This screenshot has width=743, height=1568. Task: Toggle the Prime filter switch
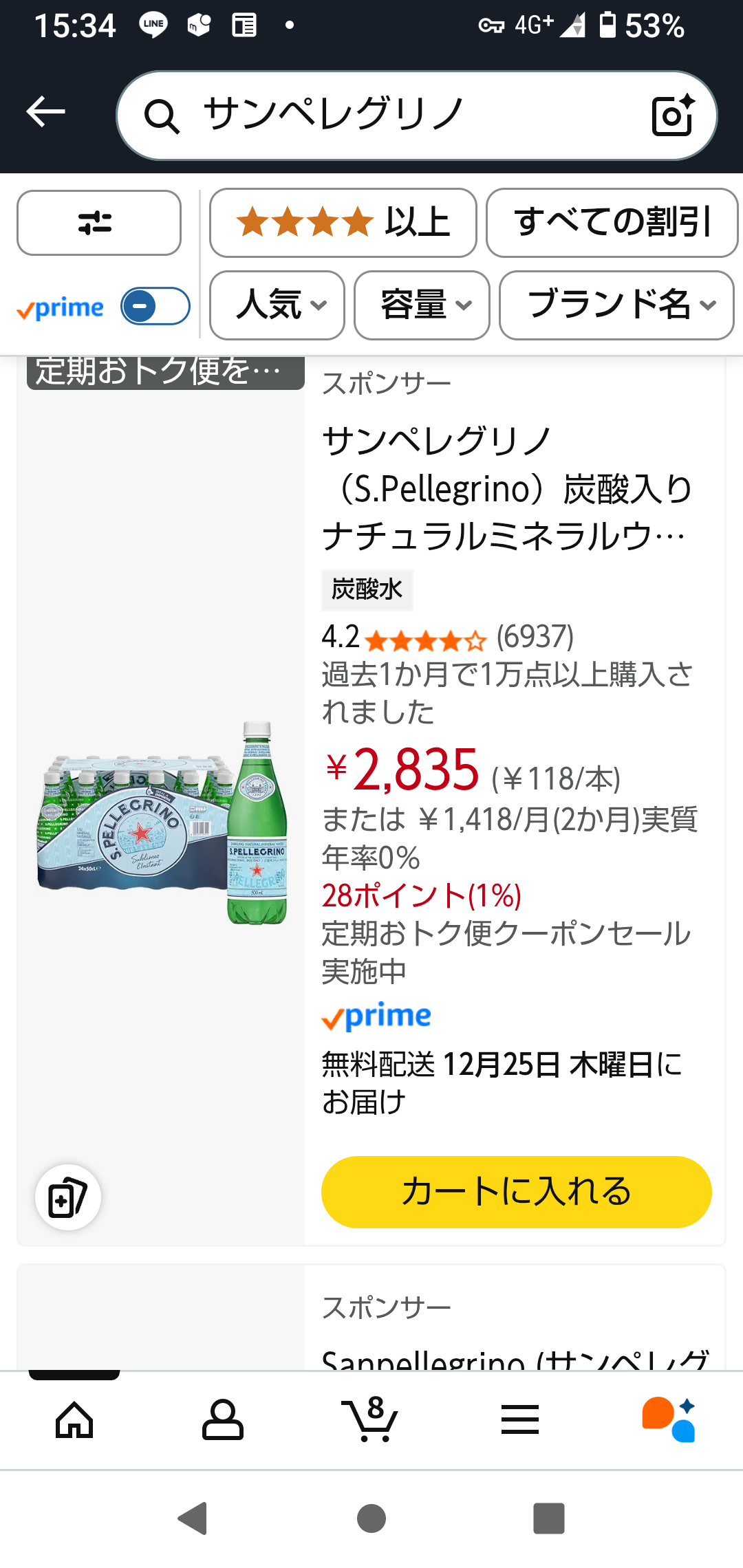pos(155,306)
